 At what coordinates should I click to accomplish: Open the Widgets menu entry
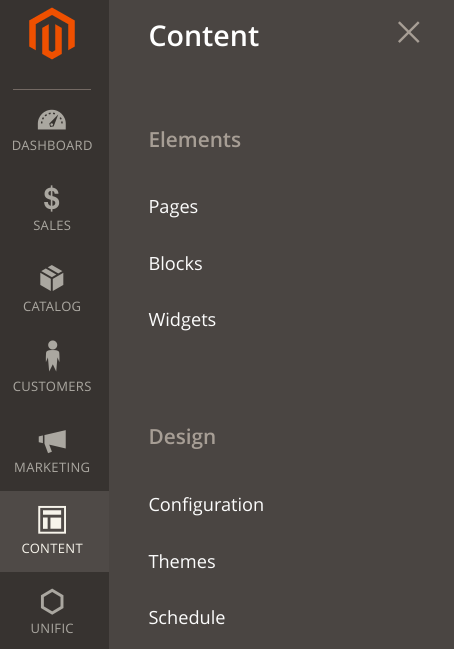coord(182,320)
